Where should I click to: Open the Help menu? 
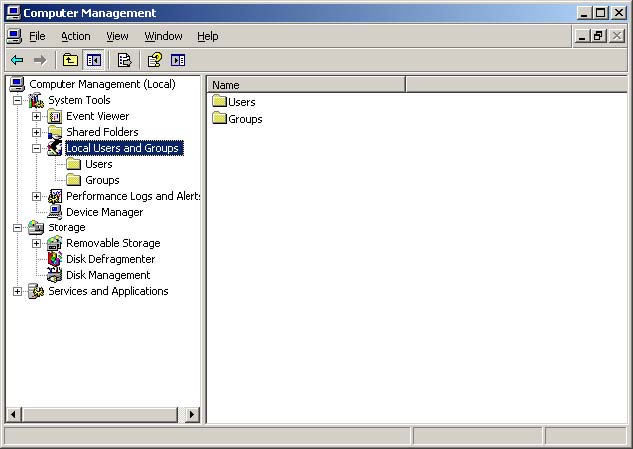[208, 36]
